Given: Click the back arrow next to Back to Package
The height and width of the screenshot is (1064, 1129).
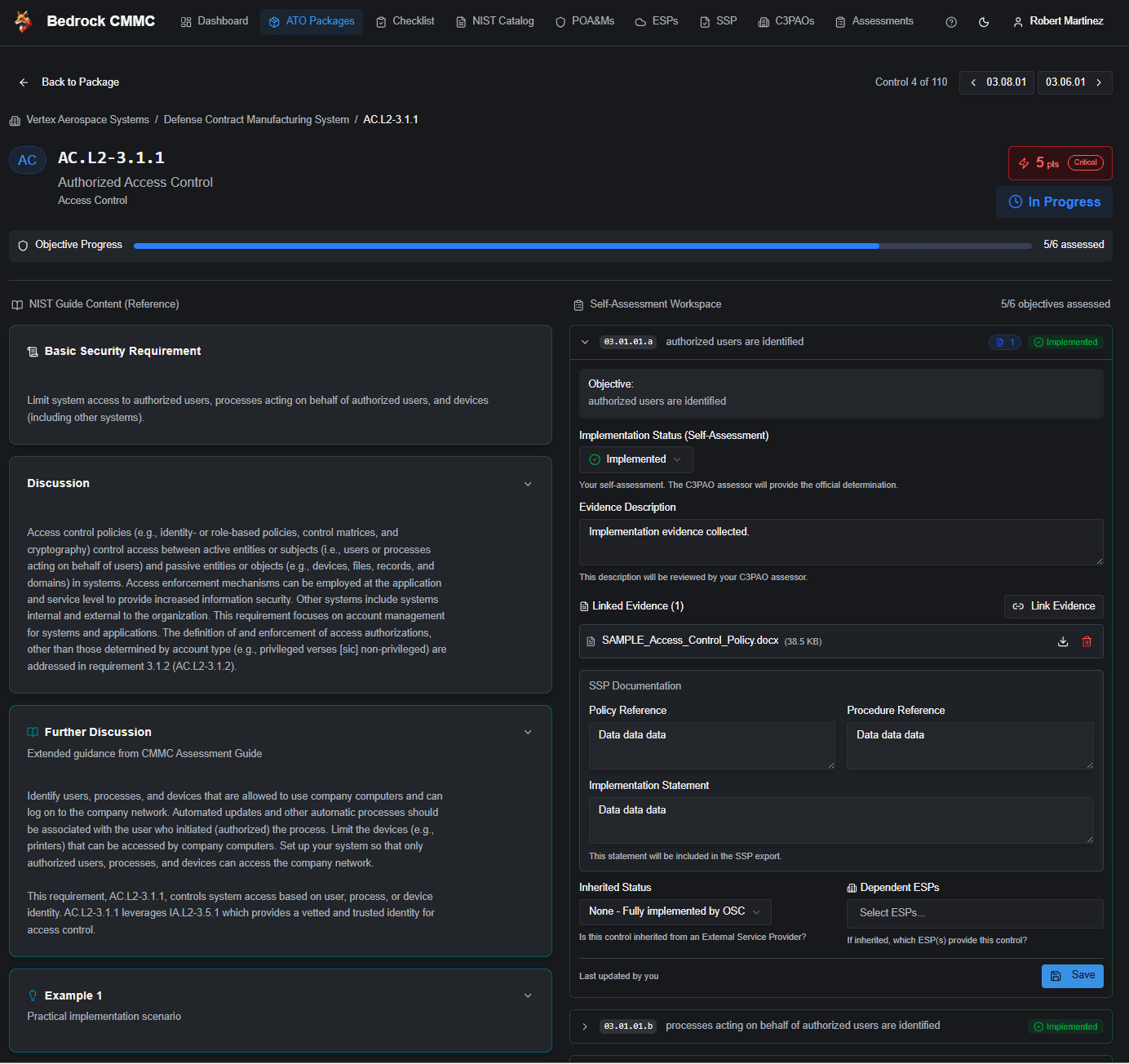Looking at the screenshot, I should click(23, 82).
